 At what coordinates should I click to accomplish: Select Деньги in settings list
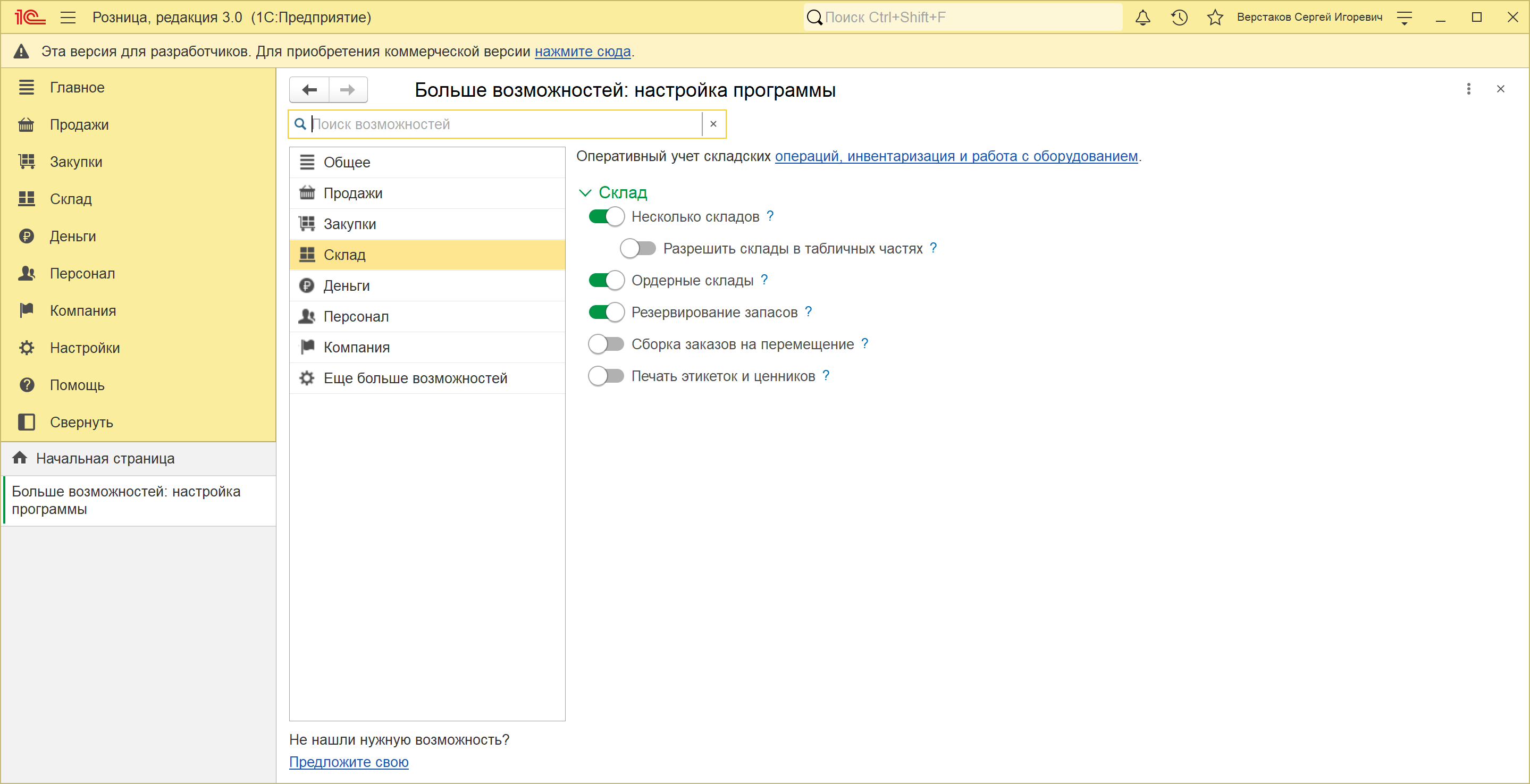point(427,285)
